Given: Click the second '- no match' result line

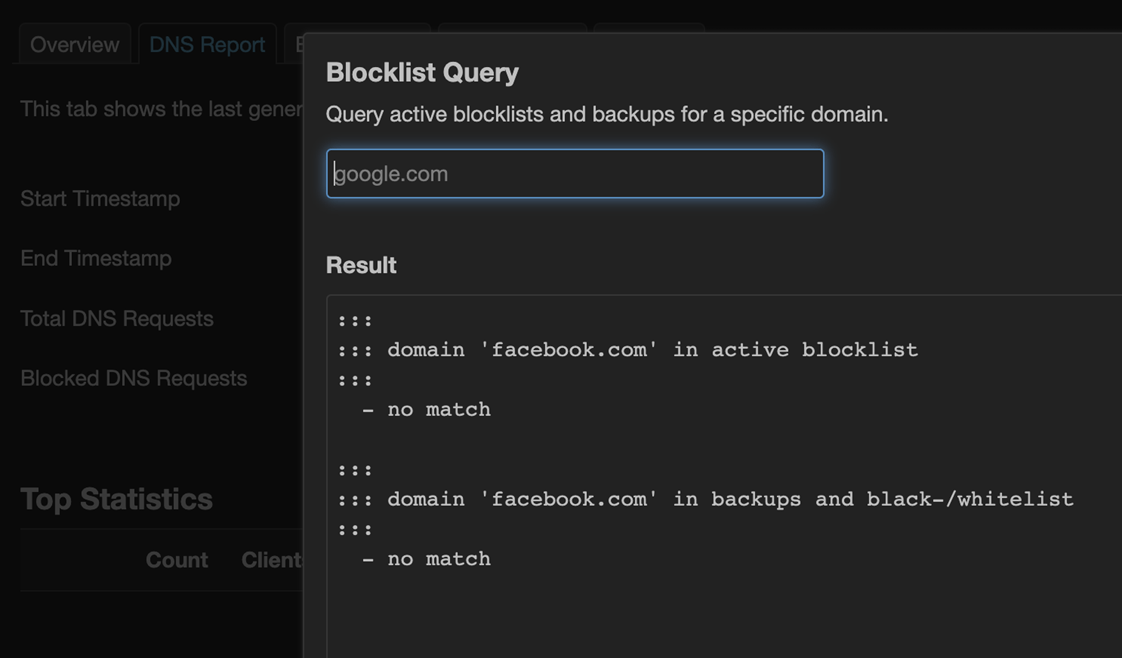Looking at the screenshot, I should coord(426,559).
